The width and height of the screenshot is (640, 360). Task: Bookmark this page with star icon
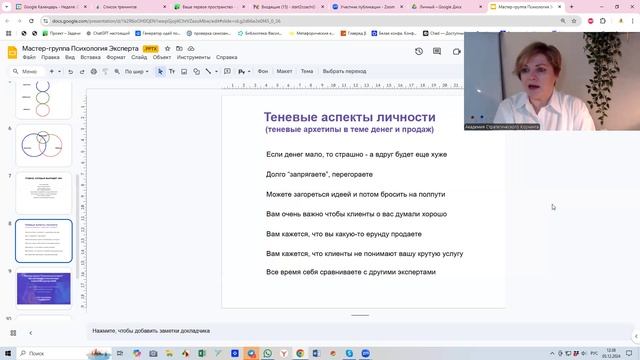[x=574, y=21]
